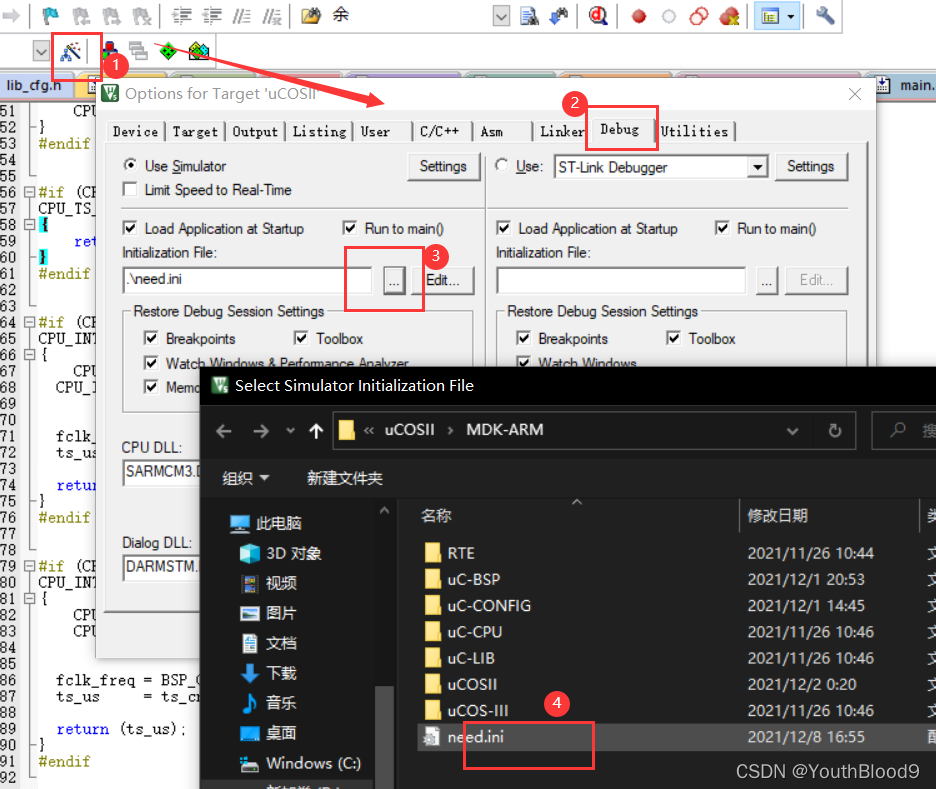
Task: Switch to Utilities tab
Action: [x=695, y=131]
